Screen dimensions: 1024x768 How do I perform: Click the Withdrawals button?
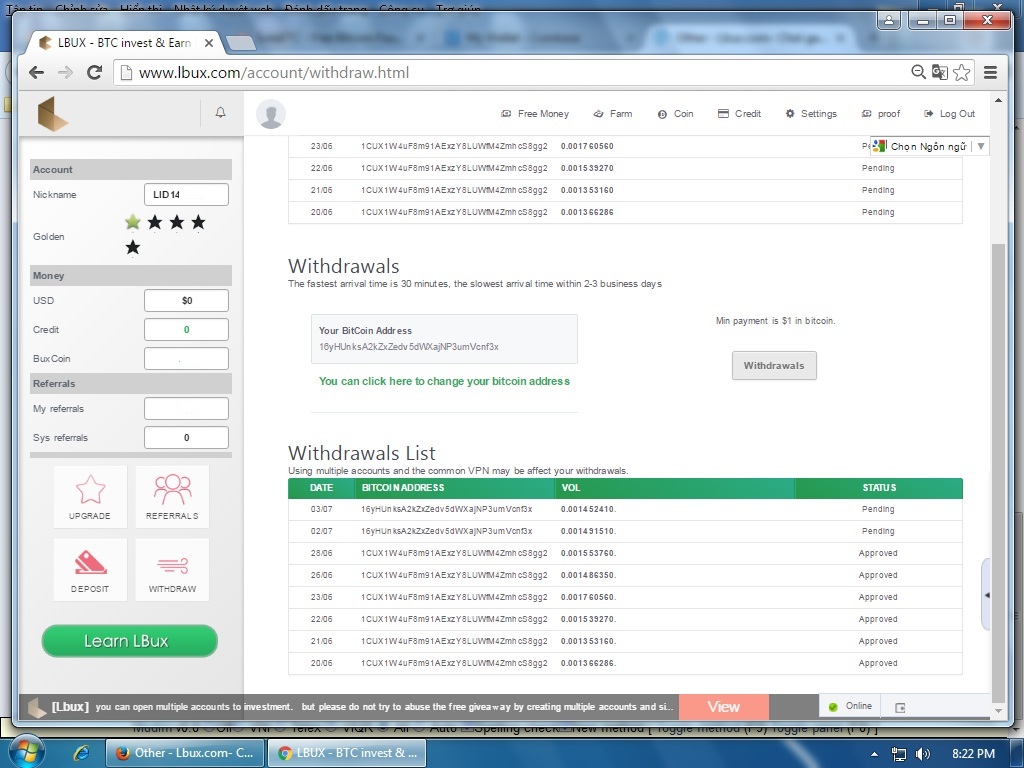click(774, 366)
